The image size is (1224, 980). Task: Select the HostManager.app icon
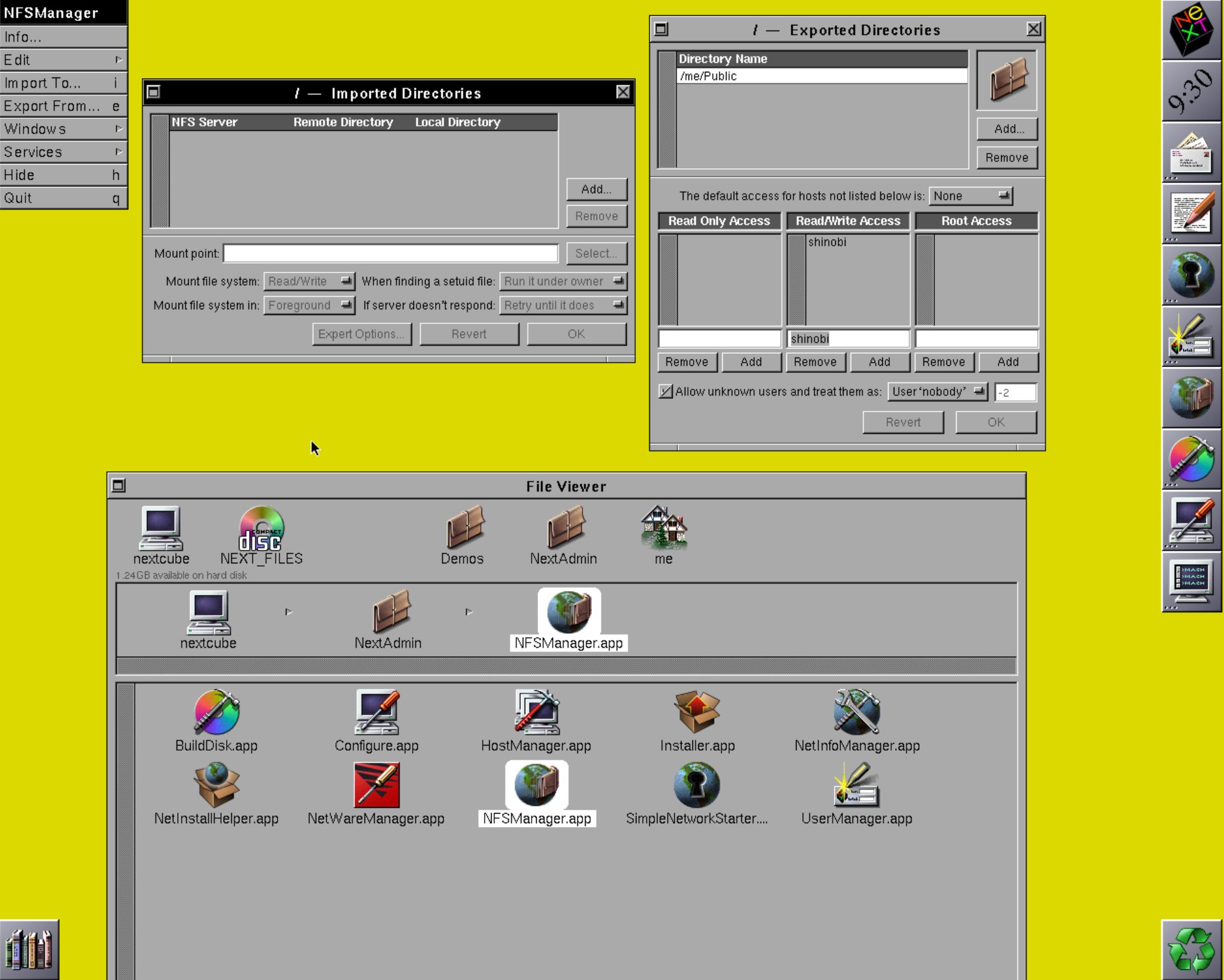click(536, 712)
